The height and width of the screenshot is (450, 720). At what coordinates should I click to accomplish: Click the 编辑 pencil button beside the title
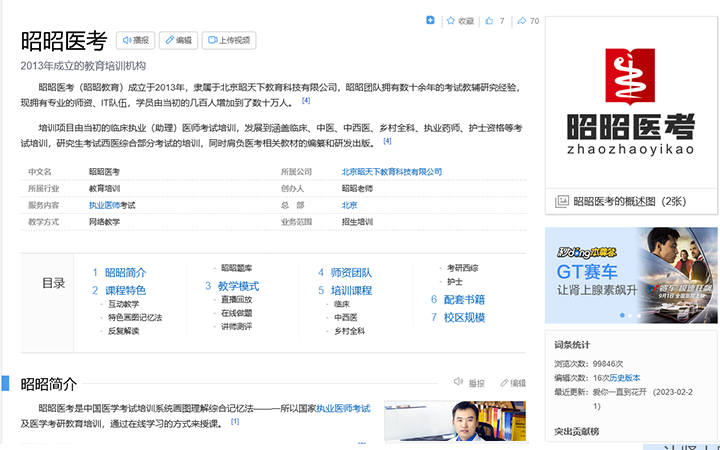coord(178,40)
